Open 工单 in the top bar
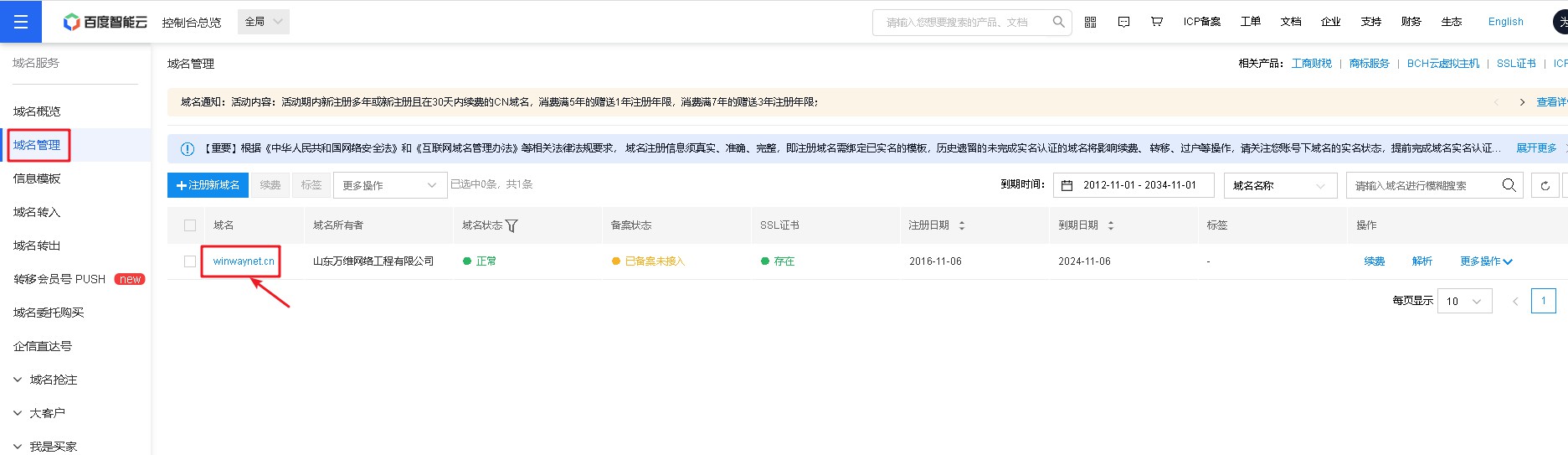 pos(1251,22)
